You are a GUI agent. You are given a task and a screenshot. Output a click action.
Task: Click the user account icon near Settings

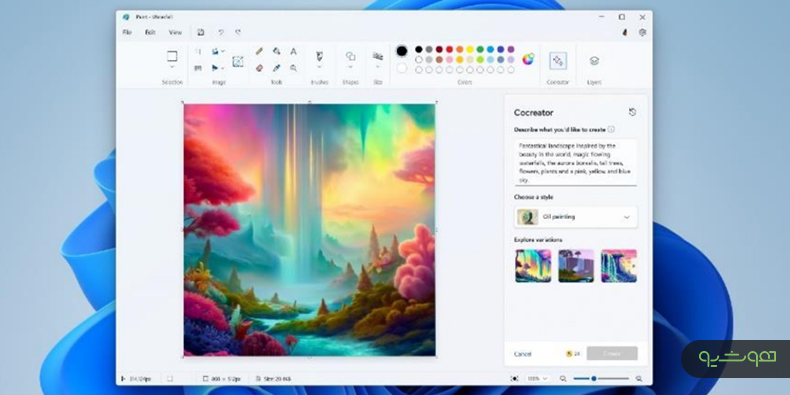coord(625,32)
